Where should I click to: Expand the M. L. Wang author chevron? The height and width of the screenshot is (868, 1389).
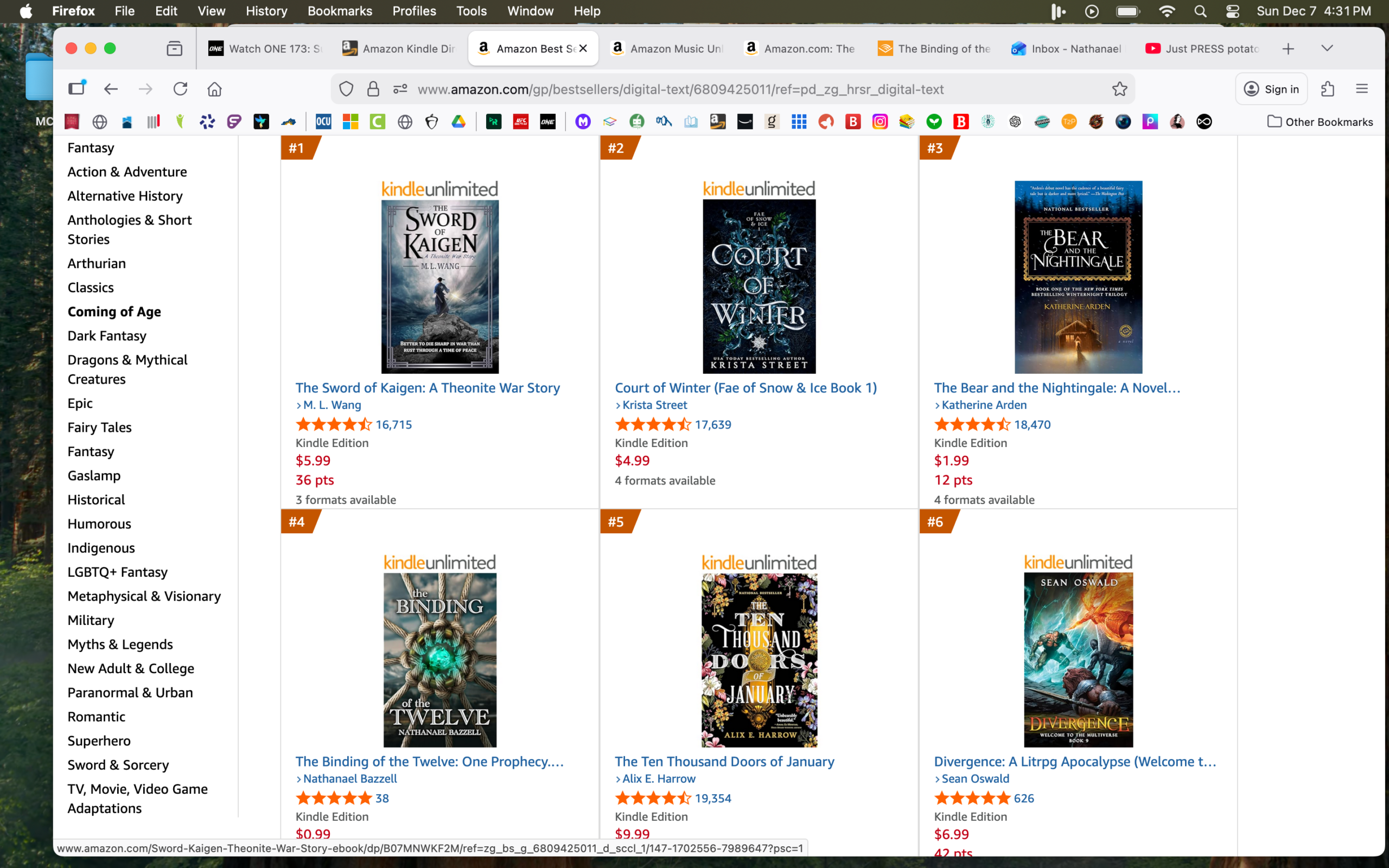pos(299,405)
